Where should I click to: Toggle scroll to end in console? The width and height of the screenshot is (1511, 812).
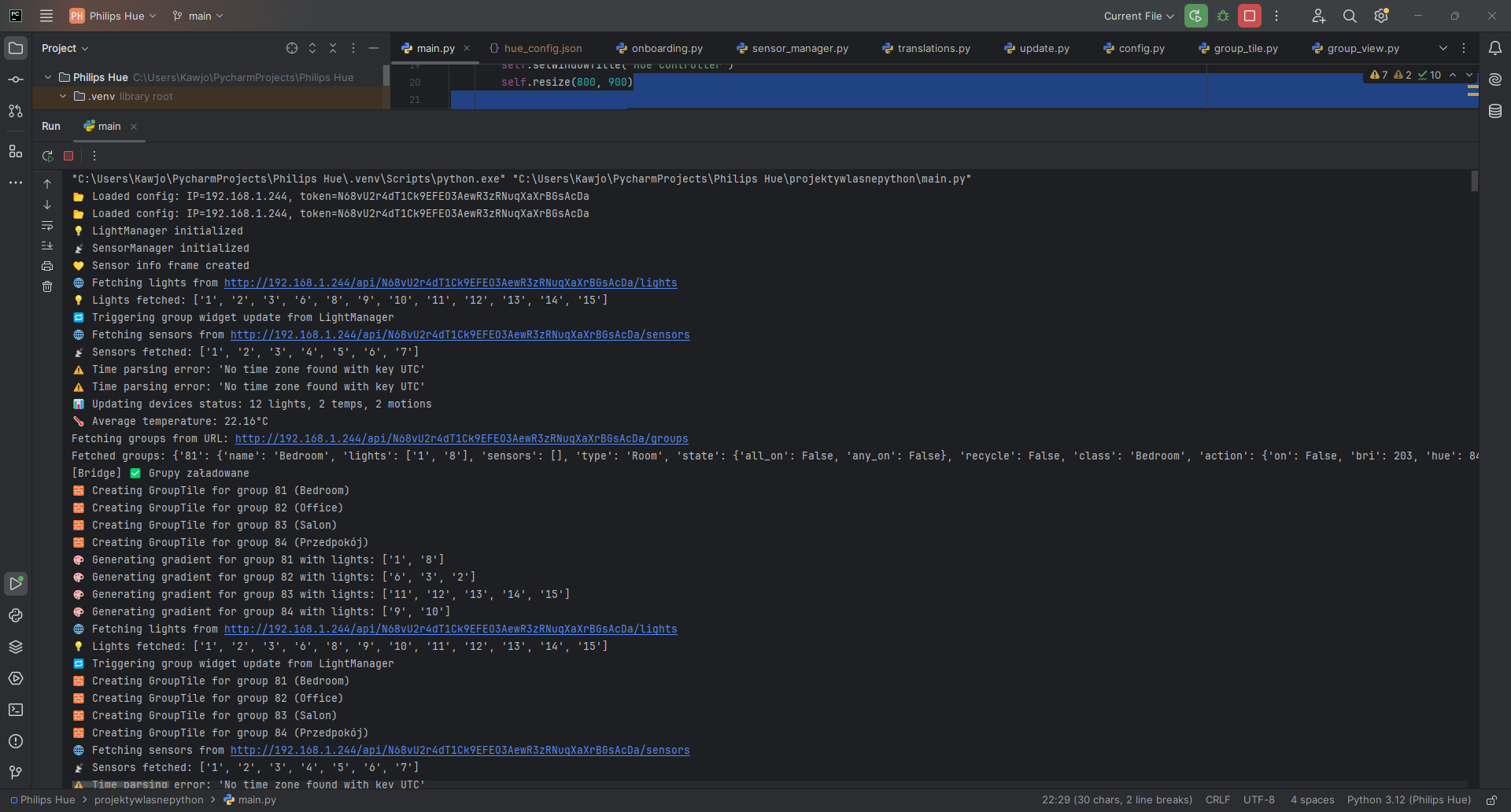coord(47,245)
